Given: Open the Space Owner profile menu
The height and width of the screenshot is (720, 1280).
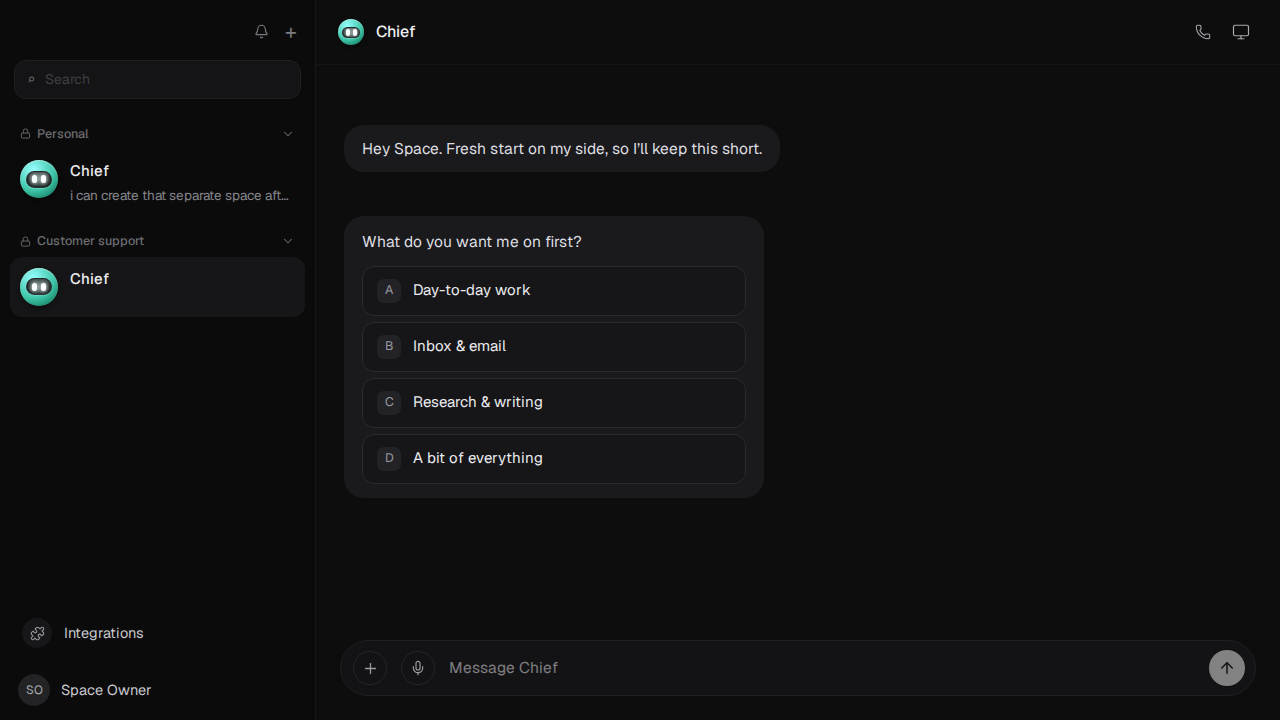Looking at the screenshot, I should (x=85, y=690).
